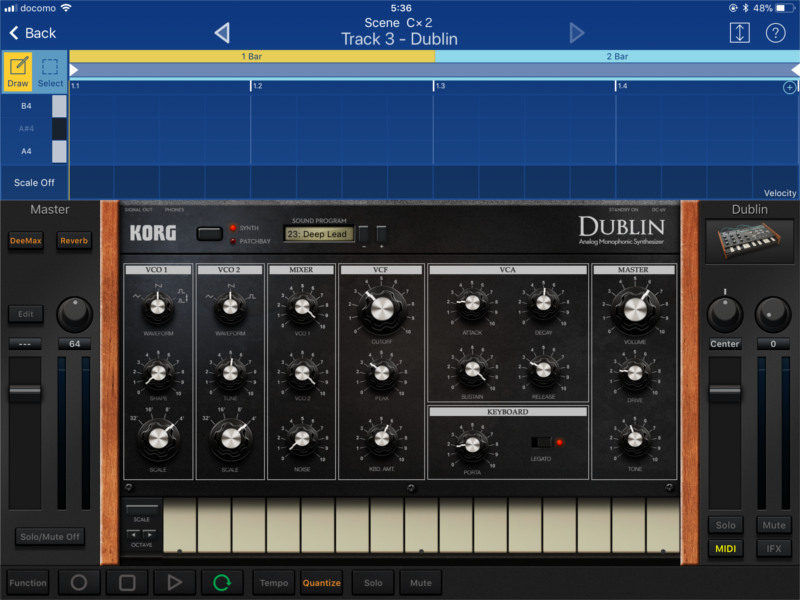Click the Mixer VCO 2 level knob
Viewport: 800px width, 600px height.
pos(302,373)
